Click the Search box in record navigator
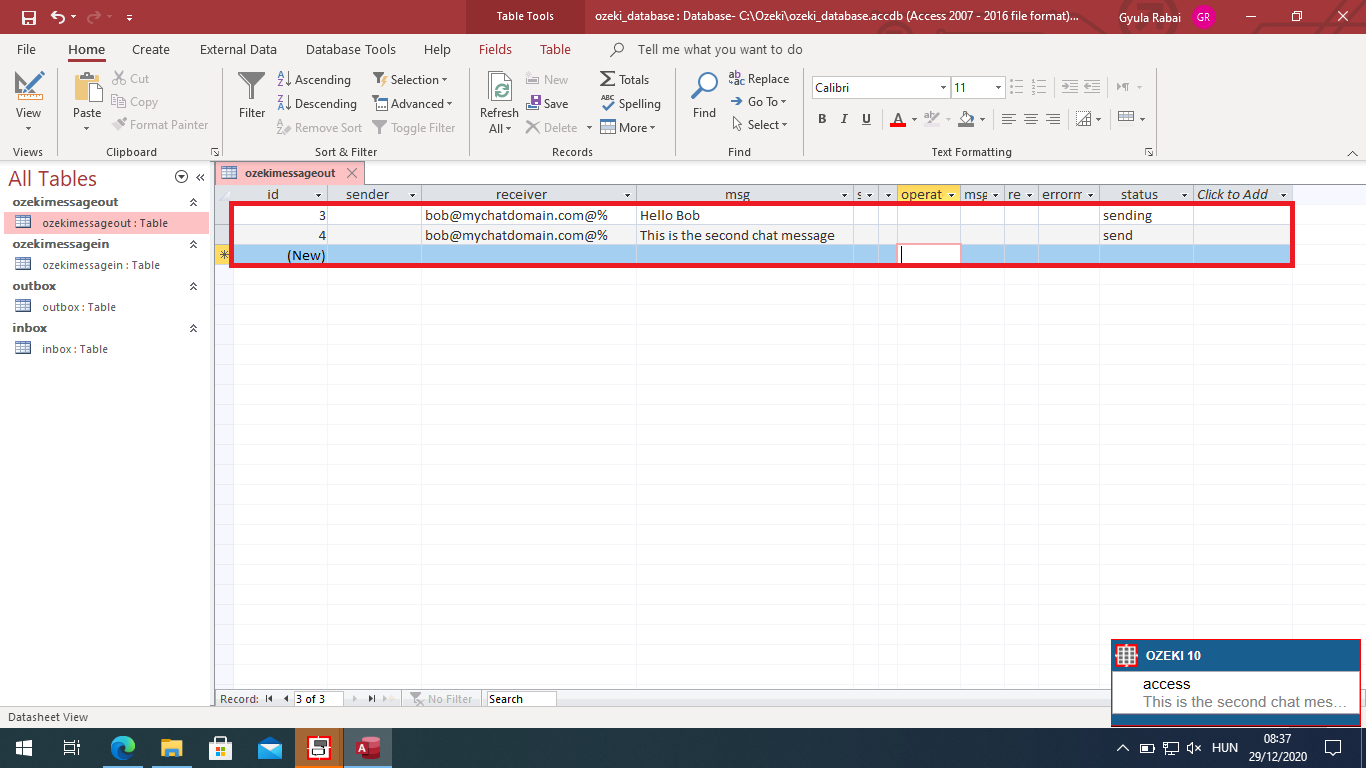The image size is (1366, 768). [519, 699]
